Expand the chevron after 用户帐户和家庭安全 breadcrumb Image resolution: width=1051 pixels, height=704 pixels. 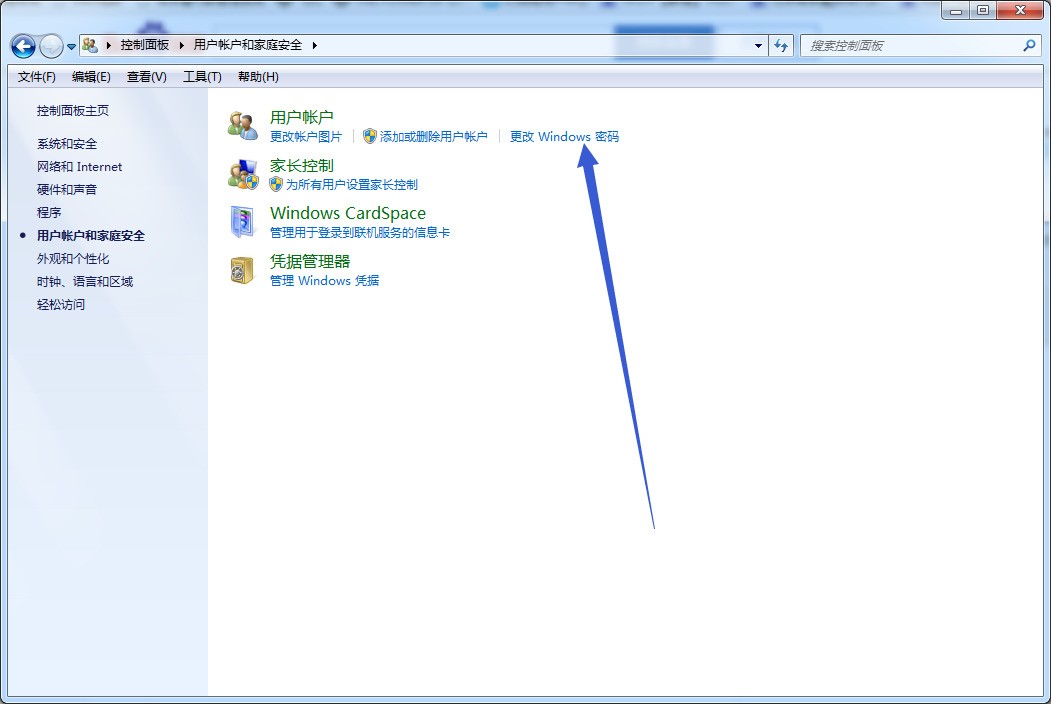click(x=314, y=46)
